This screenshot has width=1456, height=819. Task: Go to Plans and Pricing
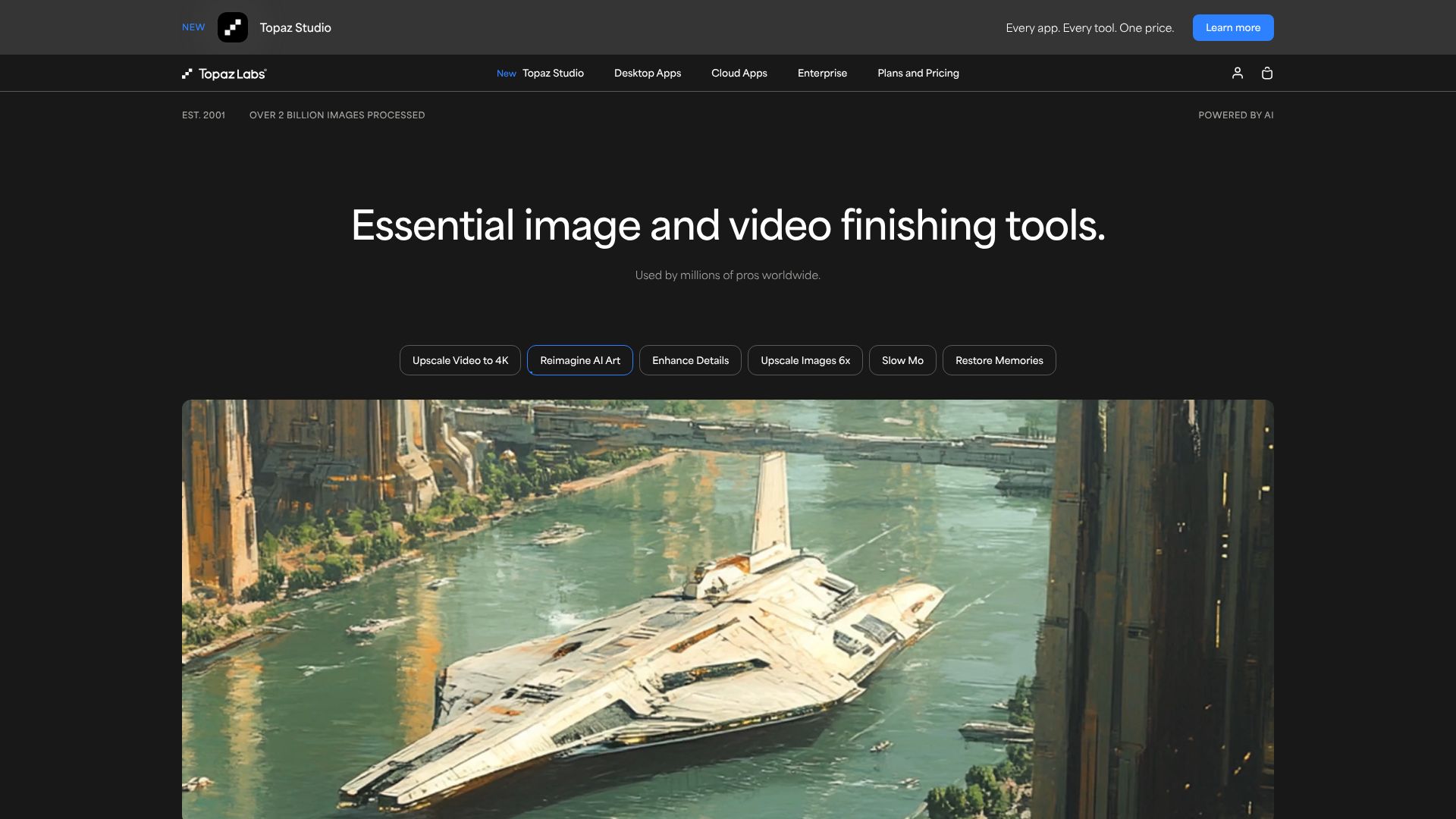point(918,73)
